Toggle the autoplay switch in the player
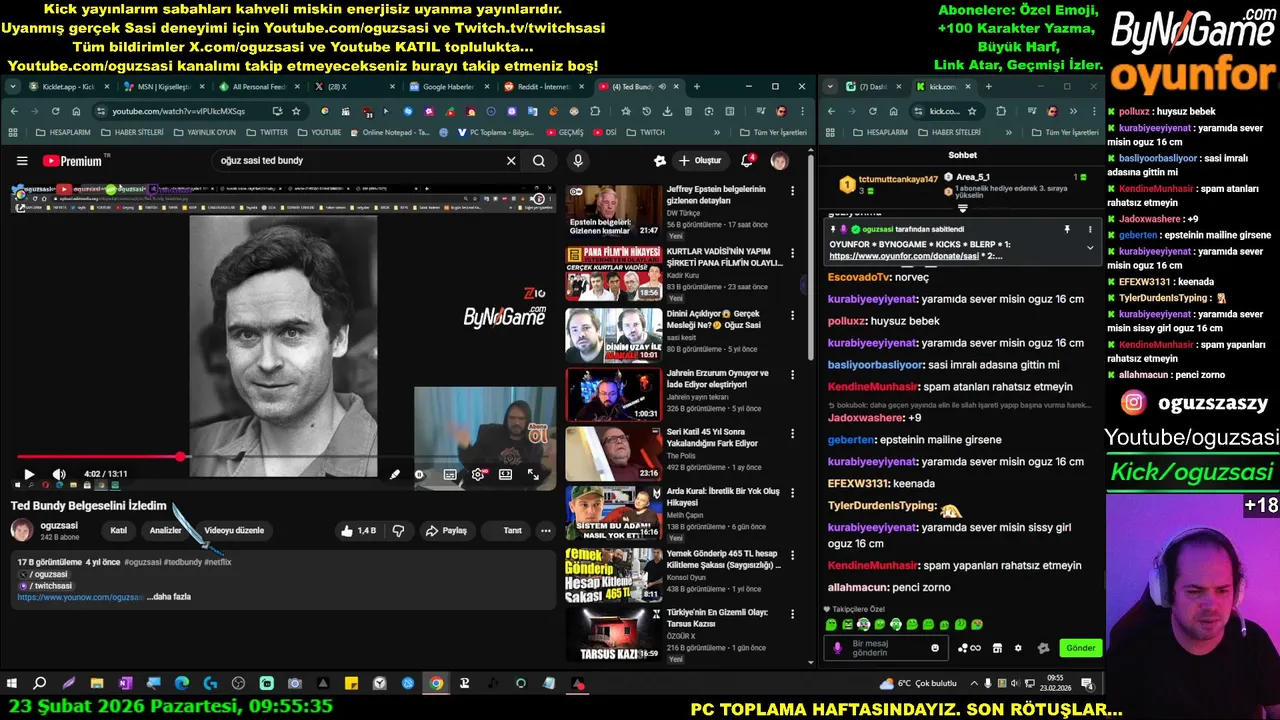Image resolution: width=1280 pixels, height=720 pixels. point(420,475)
